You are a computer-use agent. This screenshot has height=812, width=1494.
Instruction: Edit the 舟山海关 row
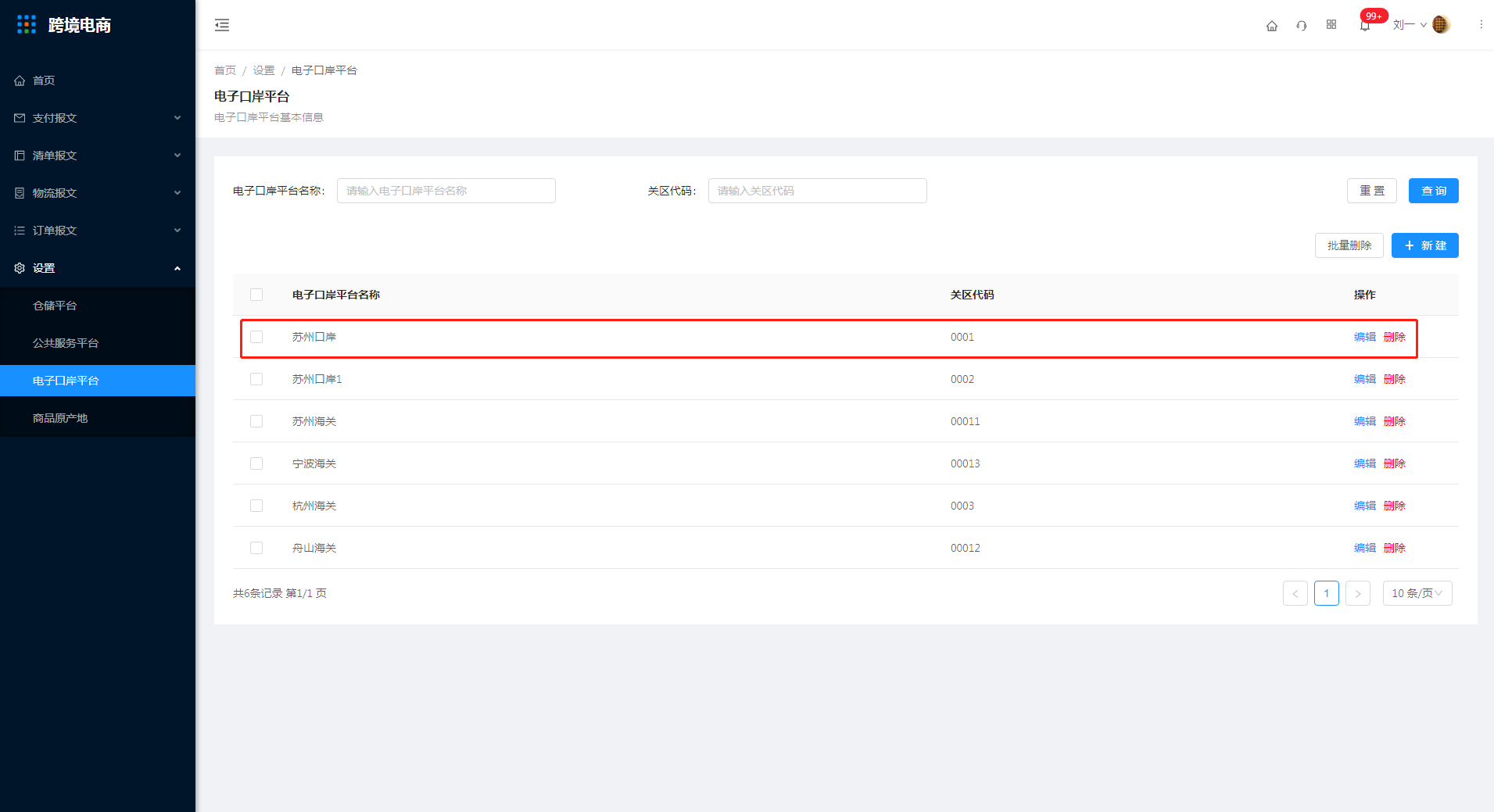click(1365, 548)
